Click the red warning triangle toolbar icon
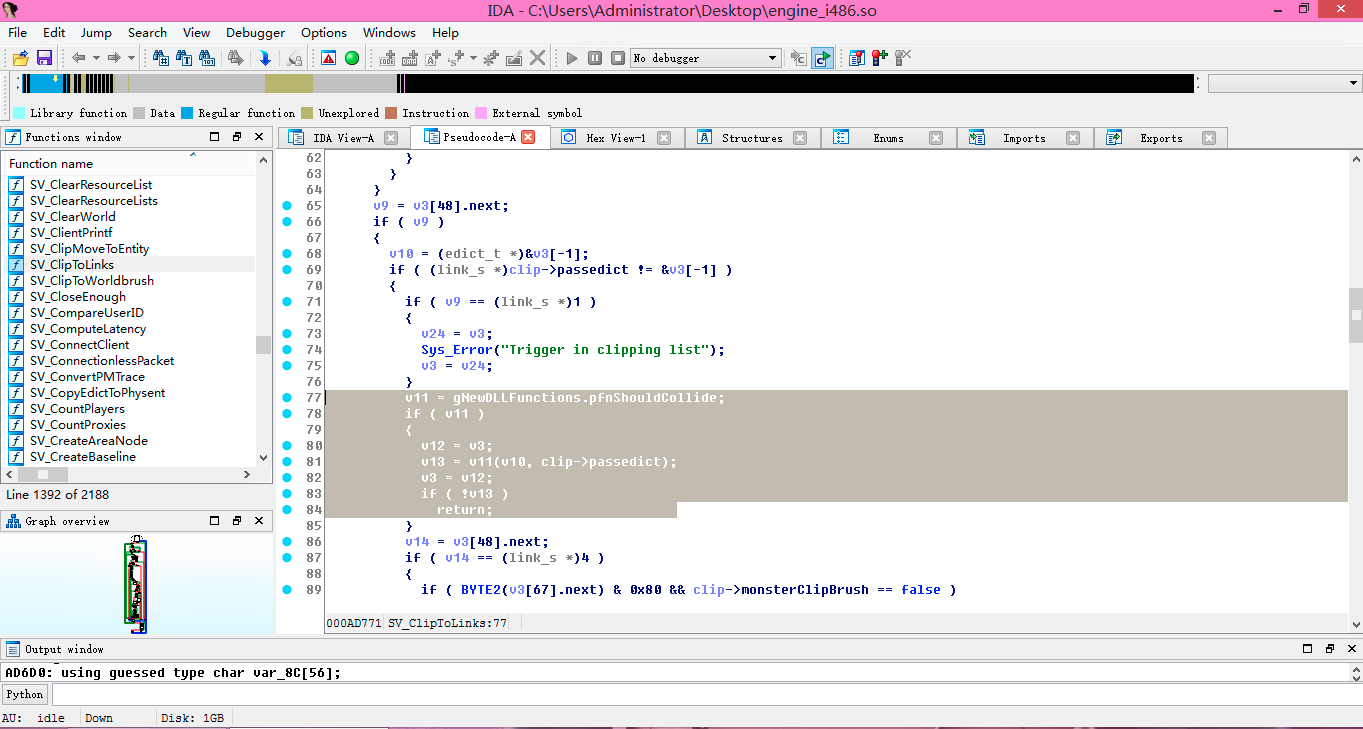The width and height of the screenshot is (1363, 729). coord(326,57)
